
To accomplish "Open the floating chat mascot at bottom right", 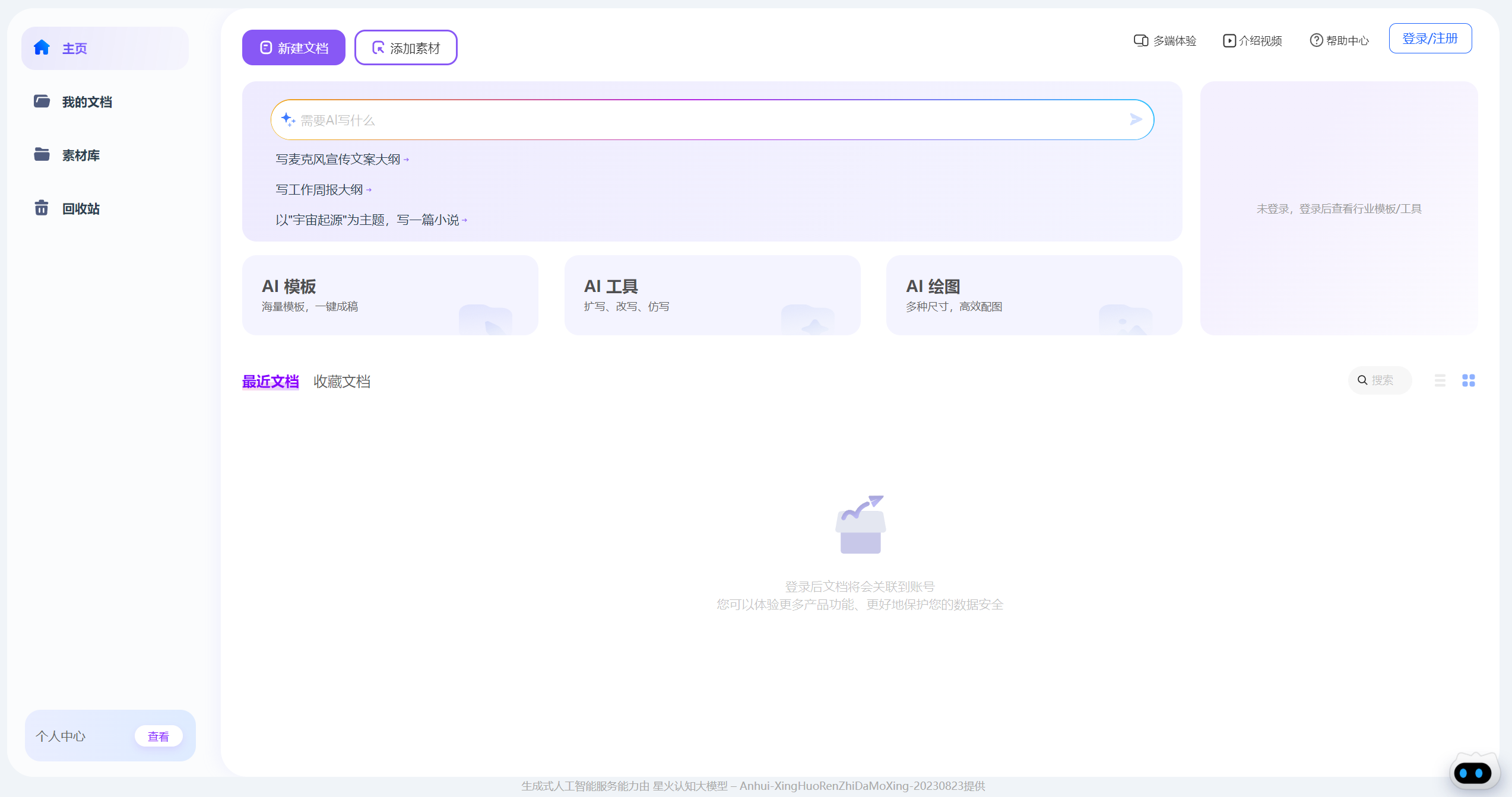I will tap(1473, 771).
